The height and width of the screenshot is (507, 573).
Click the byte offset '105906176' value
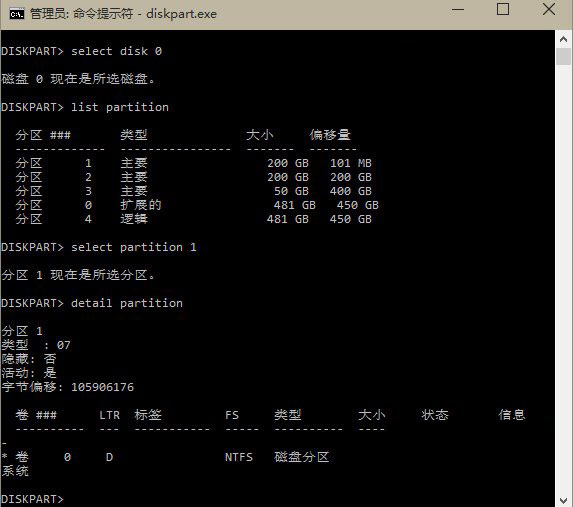pyautogui.click(x=103, y=387)
